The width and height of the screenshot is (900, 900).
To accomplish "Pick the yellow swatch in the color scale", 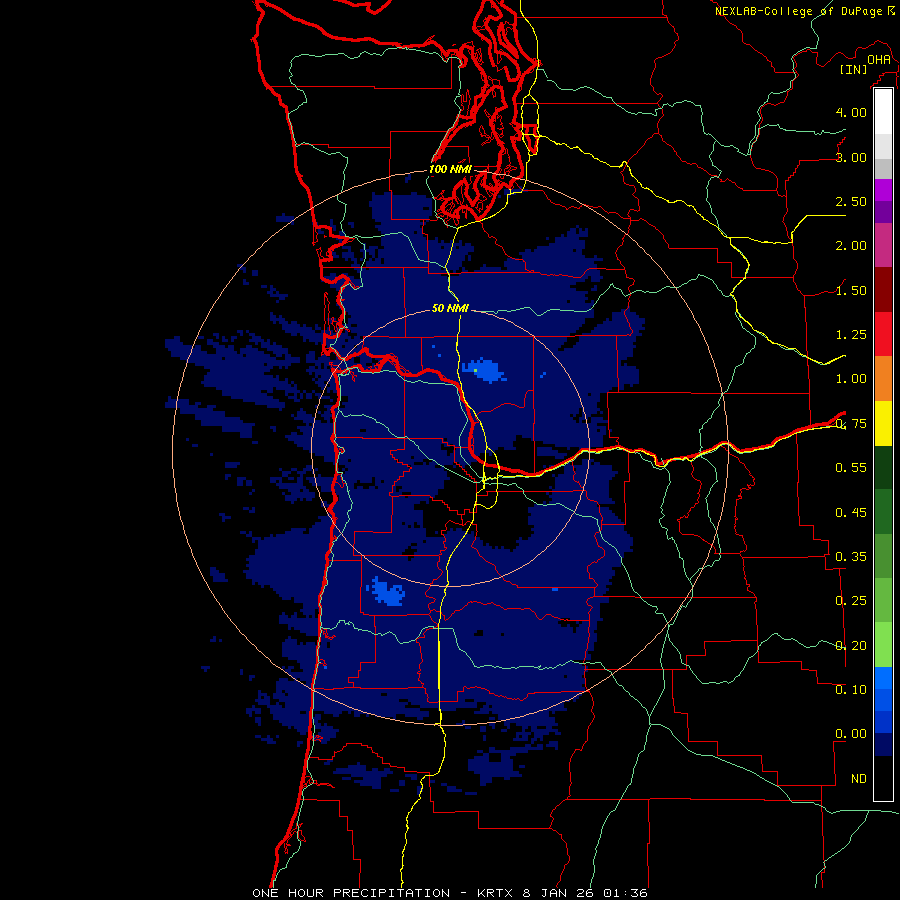I will [883, 423].
